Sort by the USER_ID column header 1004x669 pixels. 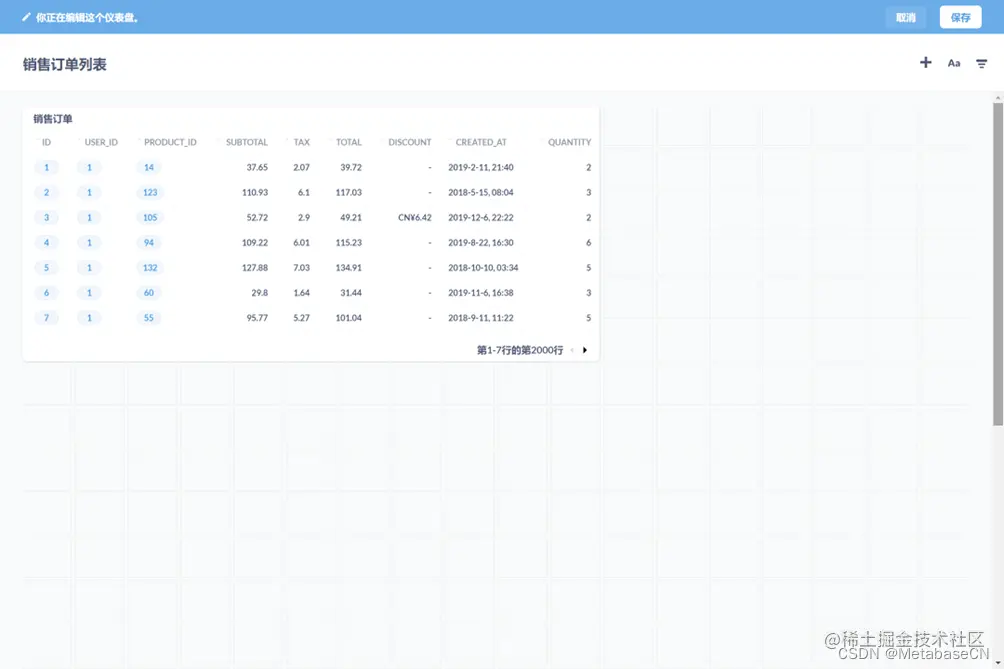(101, 142)
